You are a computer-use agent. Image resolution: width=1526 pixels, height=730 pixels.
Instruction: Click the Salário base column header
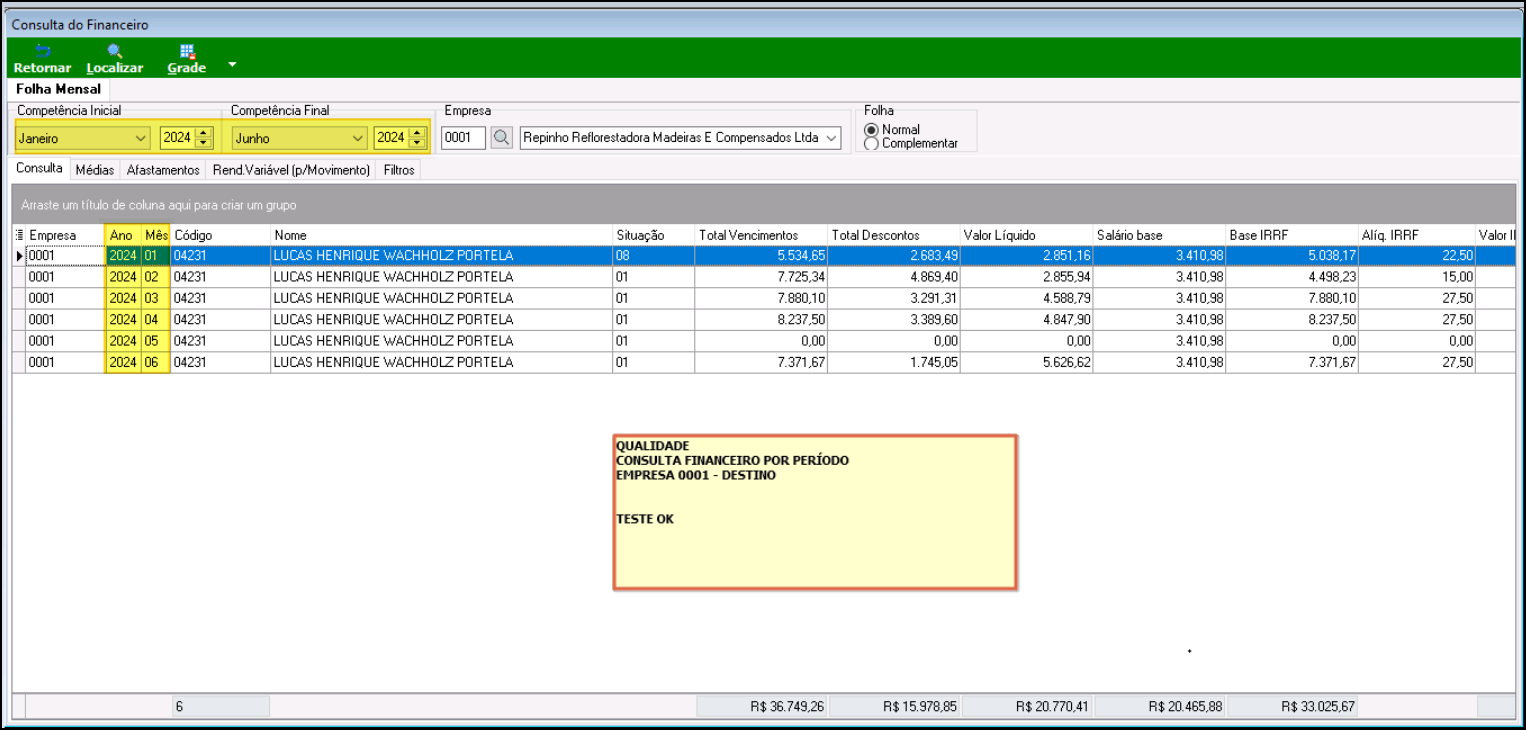pyautogui.click(x=1159, y=235)
